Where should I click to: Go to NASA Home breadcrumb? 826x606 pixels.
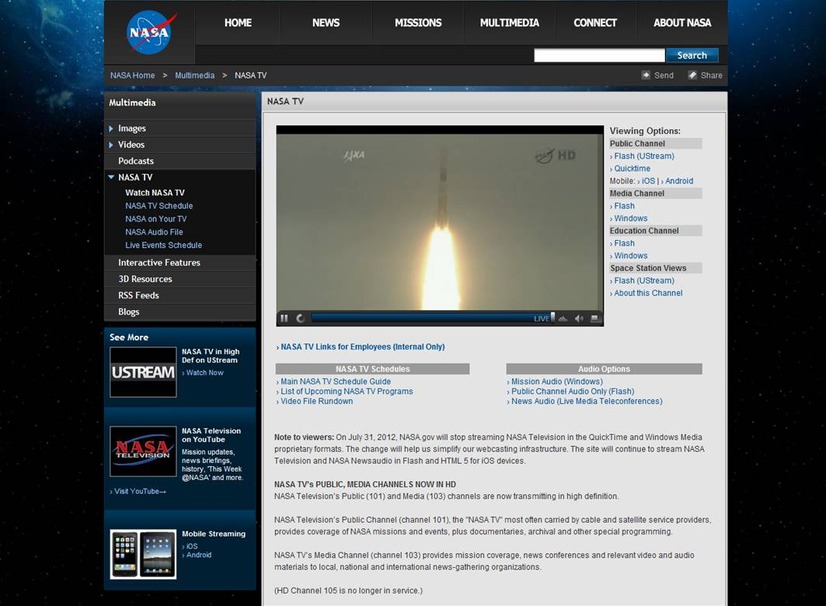pos(132,75)
